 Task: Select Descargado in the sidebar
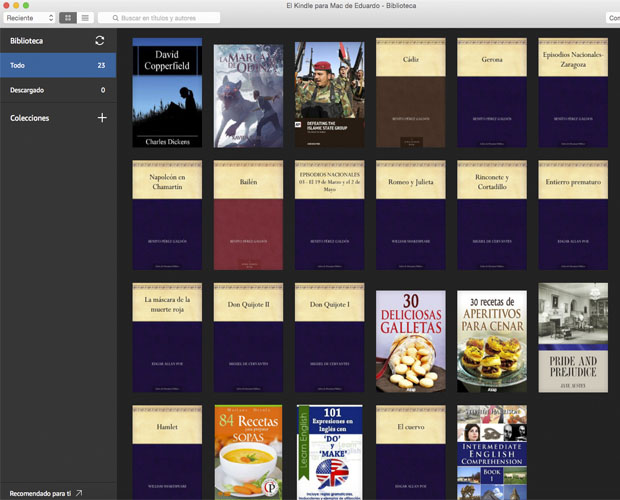(58, 90)
